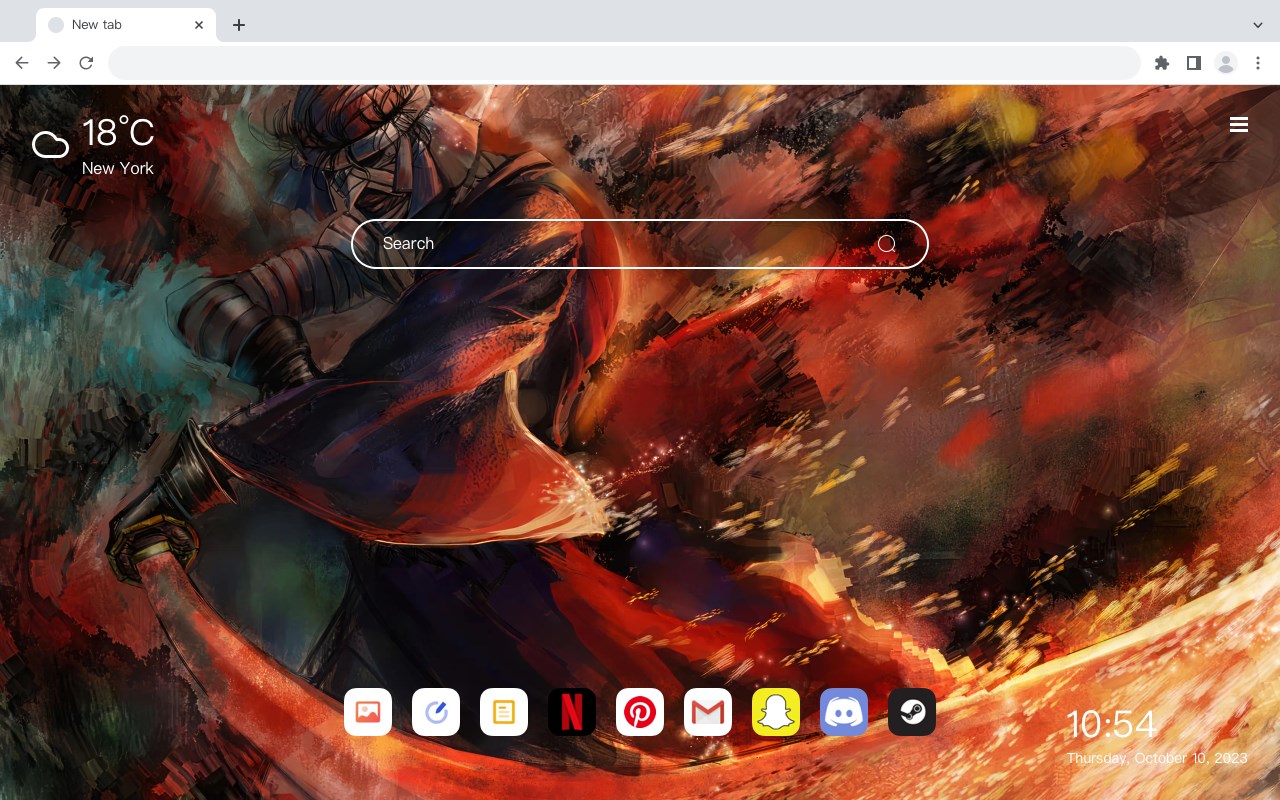
Task: Open the photo gallery shortcut icon
Action: (368, 712)
